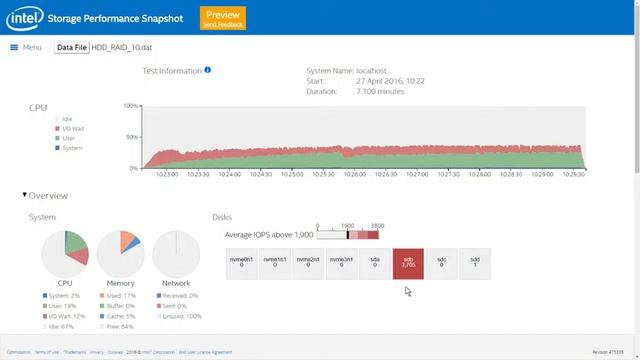Click the System: 2% legend entry
The image size is (640, 360).
pyautogui.click(x=61, y=296)
